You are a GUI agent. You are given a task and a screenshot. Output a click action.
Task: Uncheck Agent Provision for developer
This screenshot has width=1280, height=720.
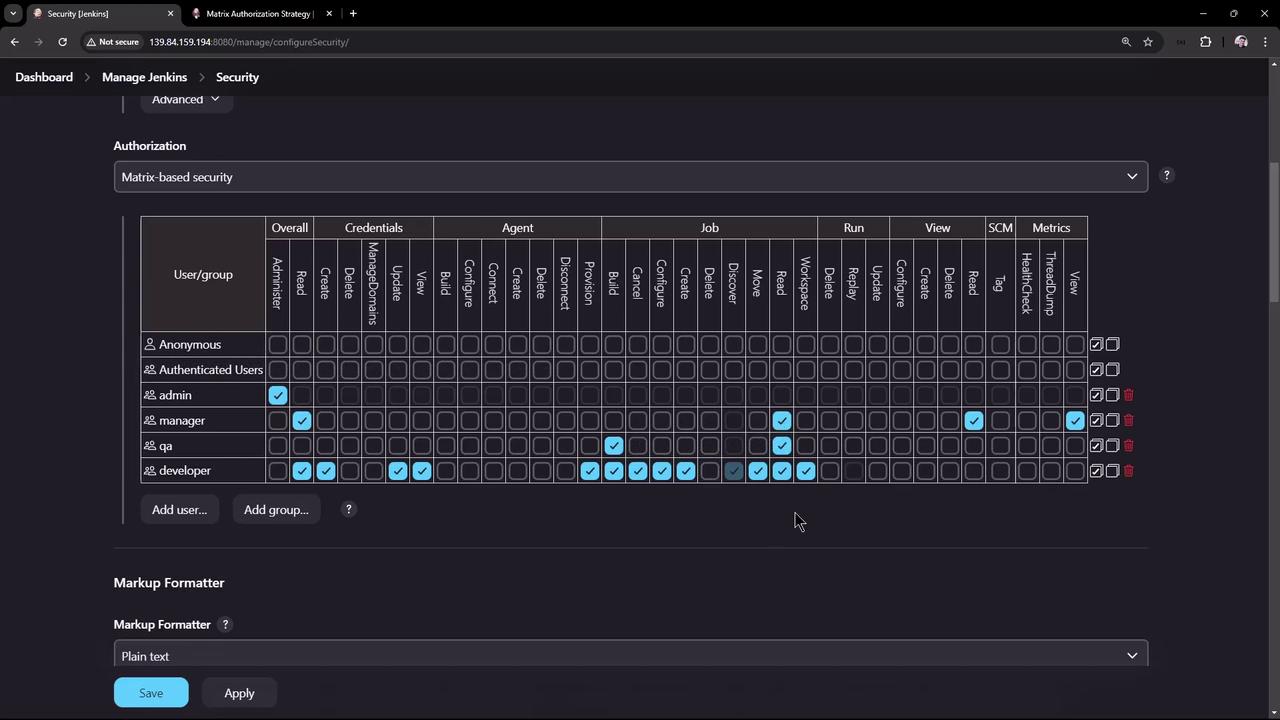pyautogui.click(x=590, y=471)
